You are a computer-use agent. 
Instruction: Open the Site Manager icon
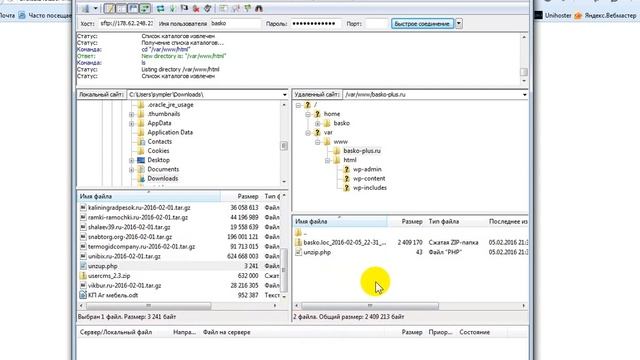[x=85, y=8]
